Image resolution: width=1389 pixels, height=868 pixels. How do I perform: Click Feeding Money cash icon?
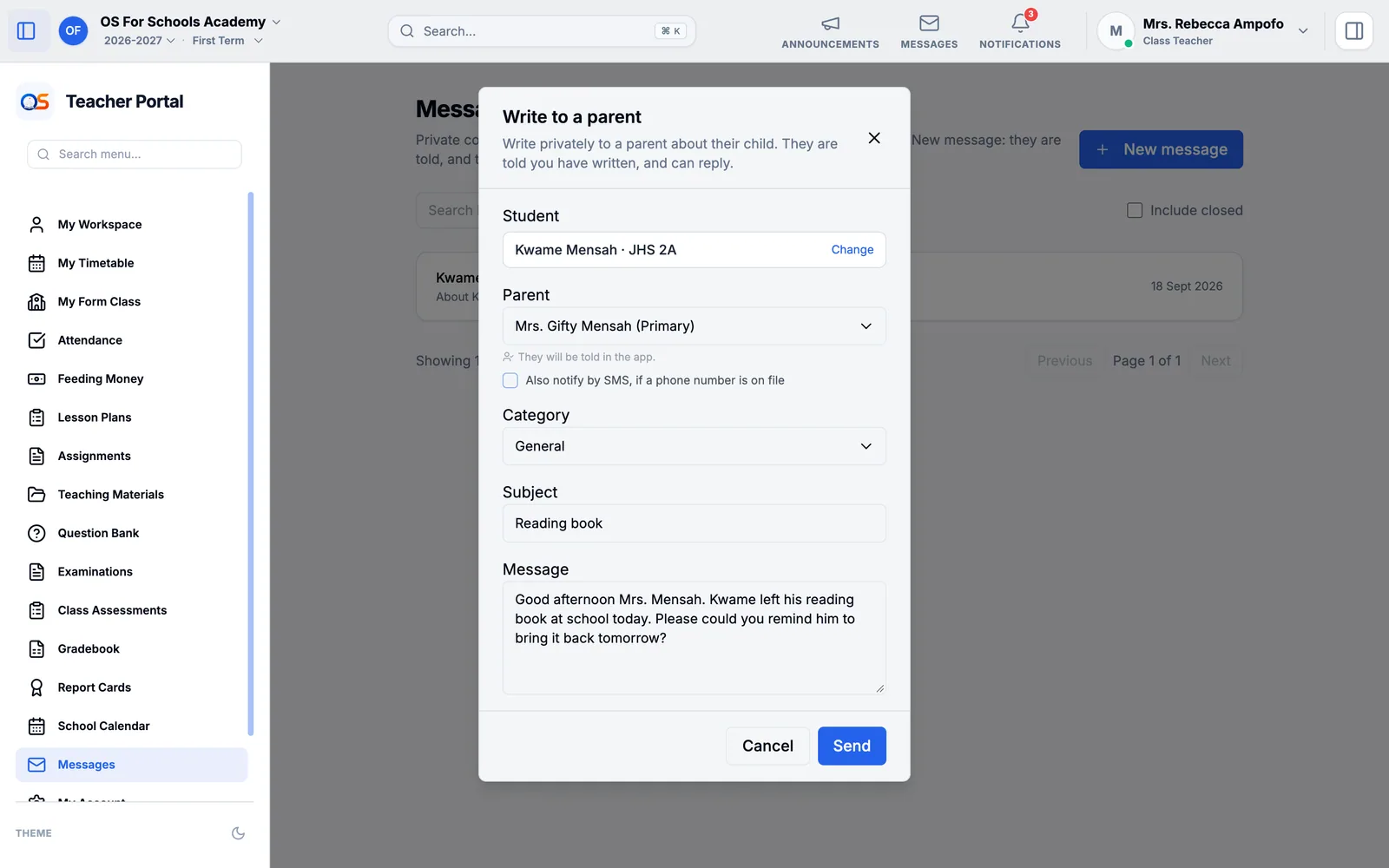click(x=36, y=379)
